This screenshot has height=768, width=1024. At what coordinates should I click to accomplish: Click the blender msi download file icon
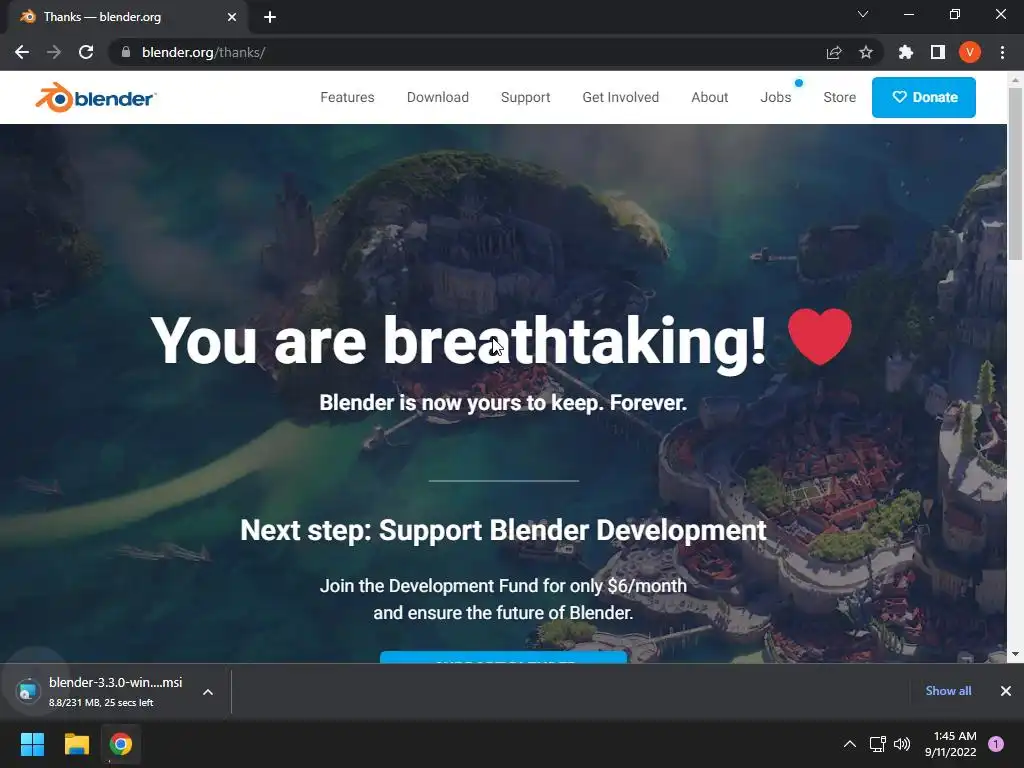coord(28,691)
